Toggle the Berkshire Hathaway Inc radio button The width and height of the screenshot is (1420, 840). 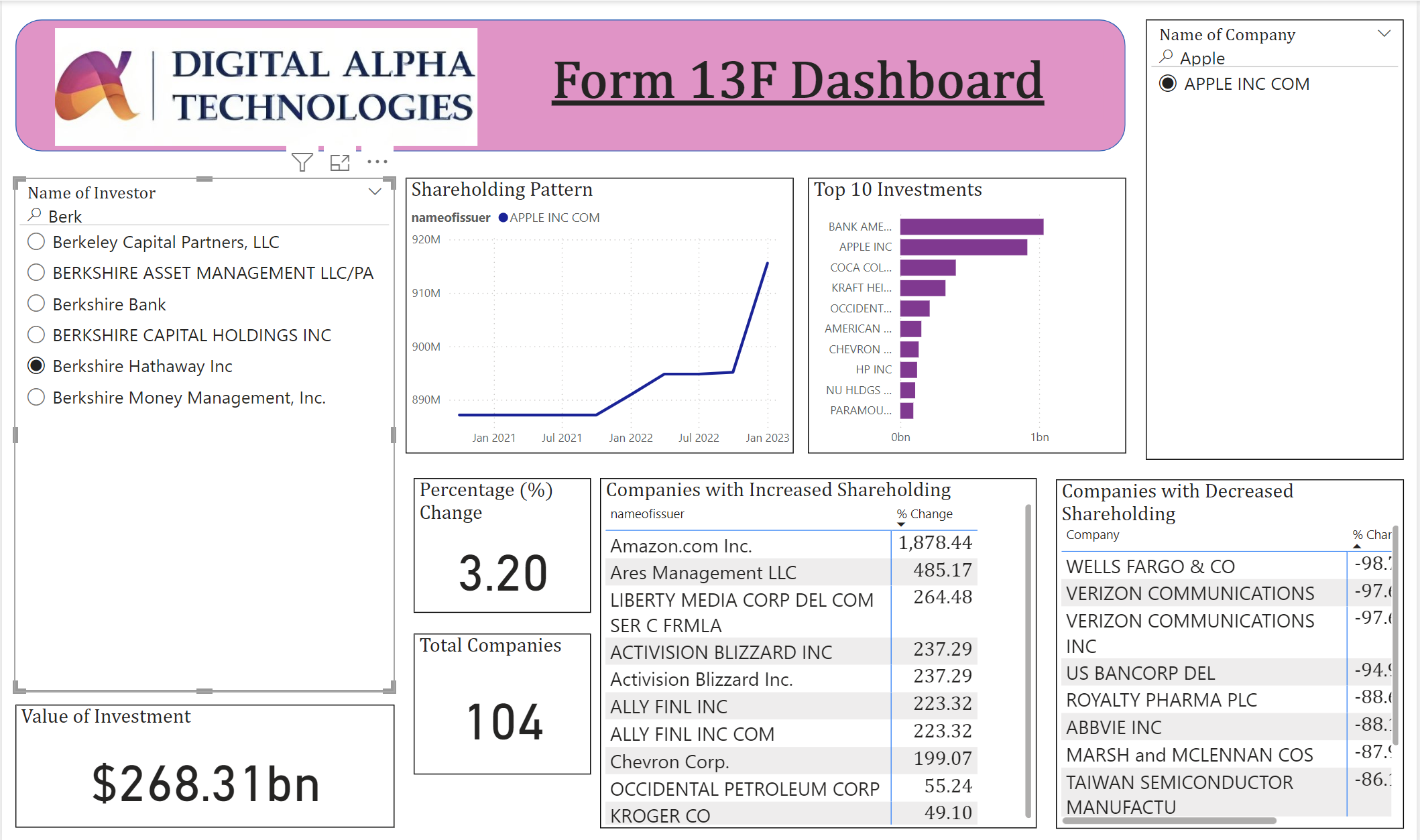coord(36,365)
